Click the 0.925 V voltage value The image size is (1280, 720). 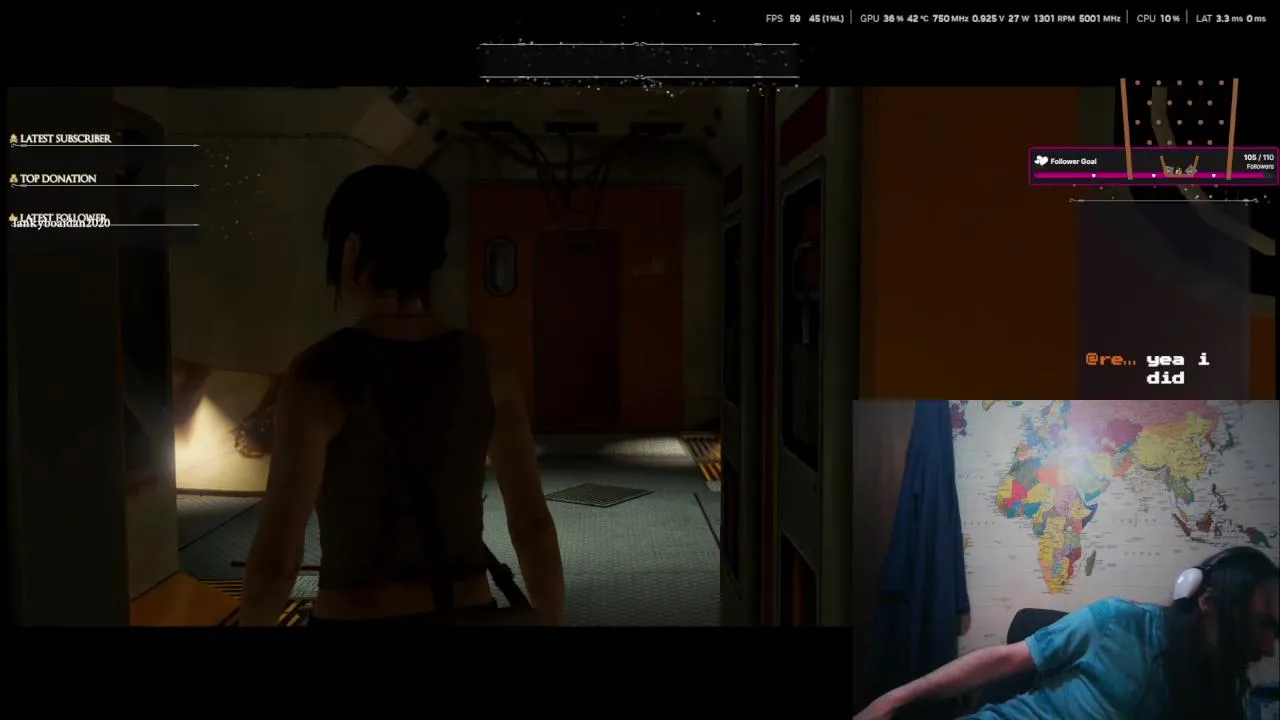click(x=990, y=19)
